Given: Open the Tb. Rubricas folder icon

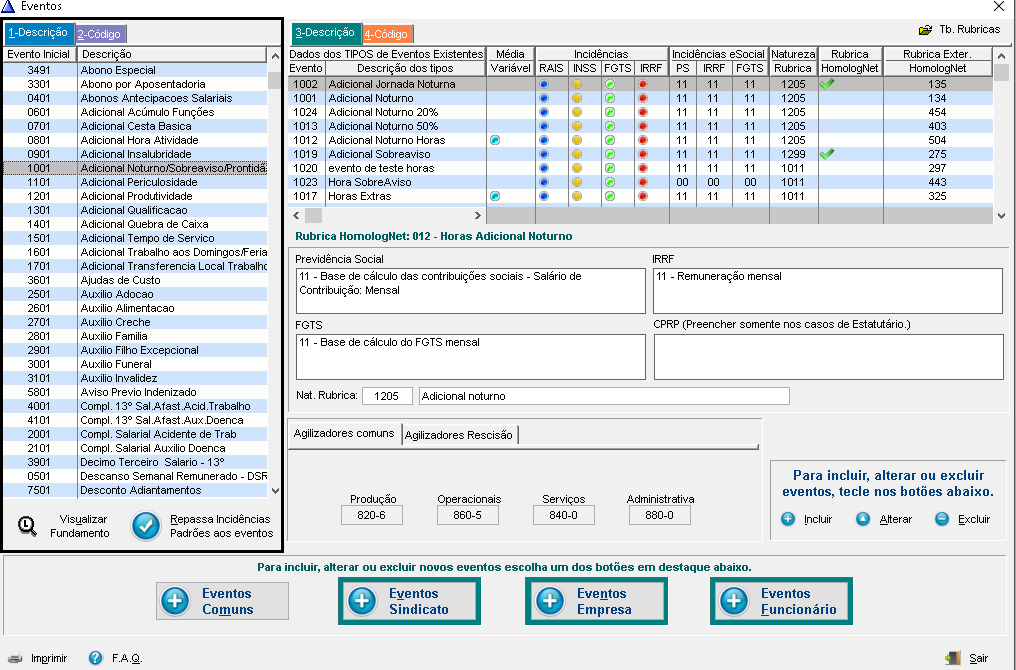Looking at the screenshot, I should (x=925, y=30).
